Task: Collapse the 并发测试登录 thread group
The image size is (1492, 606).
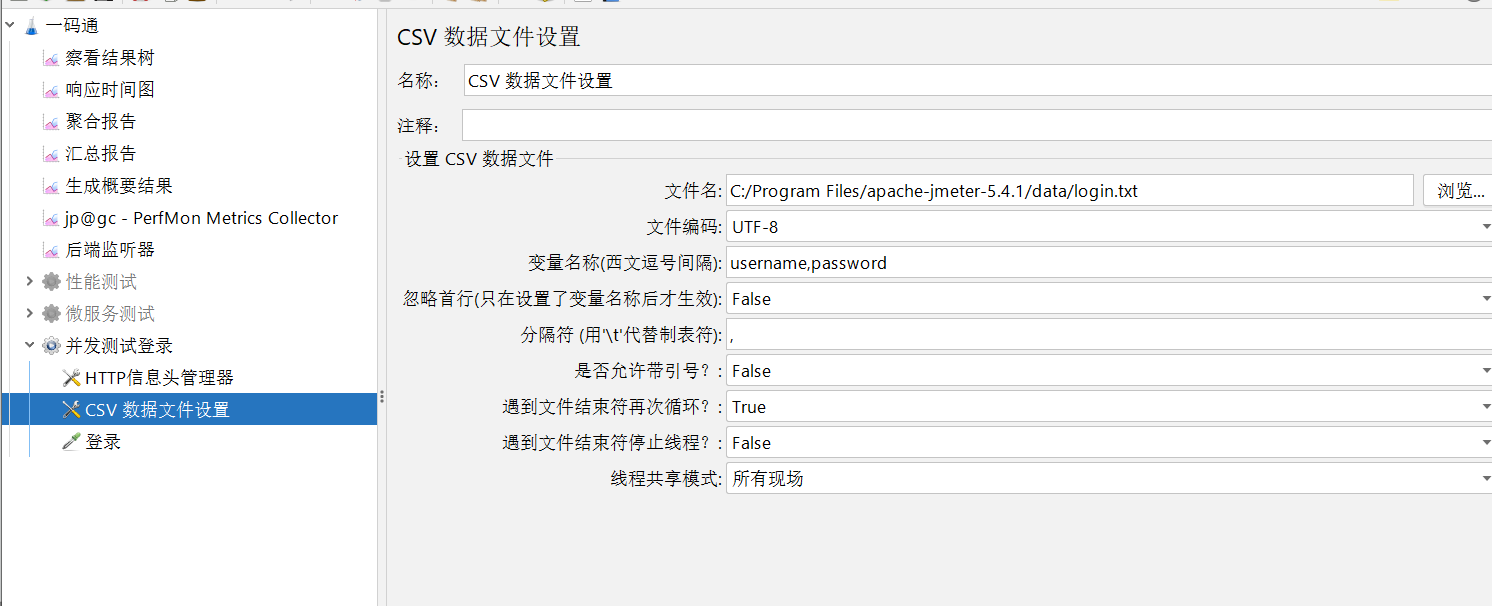Action: 30,346
